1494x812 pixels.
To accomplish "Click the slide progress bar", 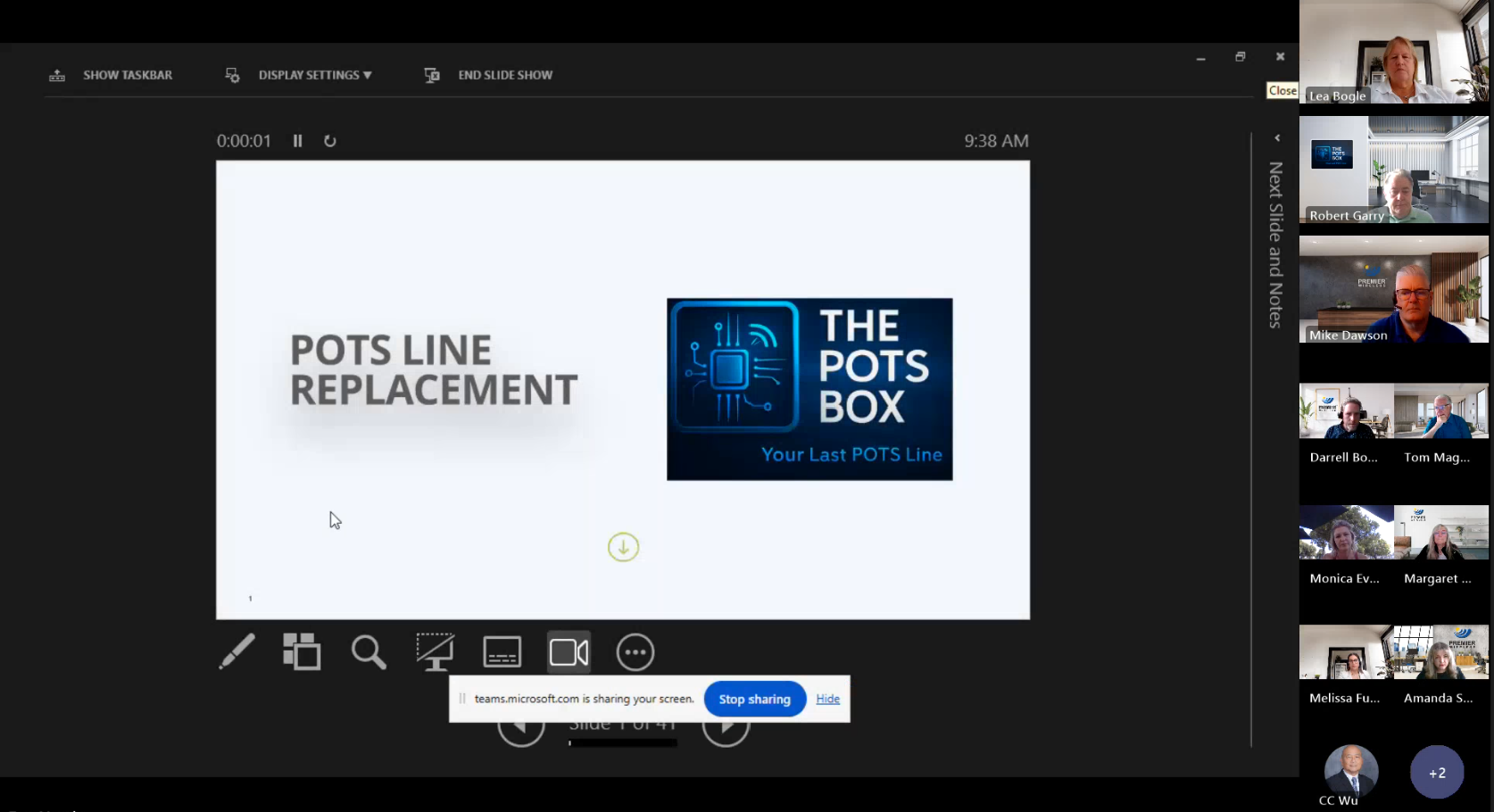I will tap(623, 742).
